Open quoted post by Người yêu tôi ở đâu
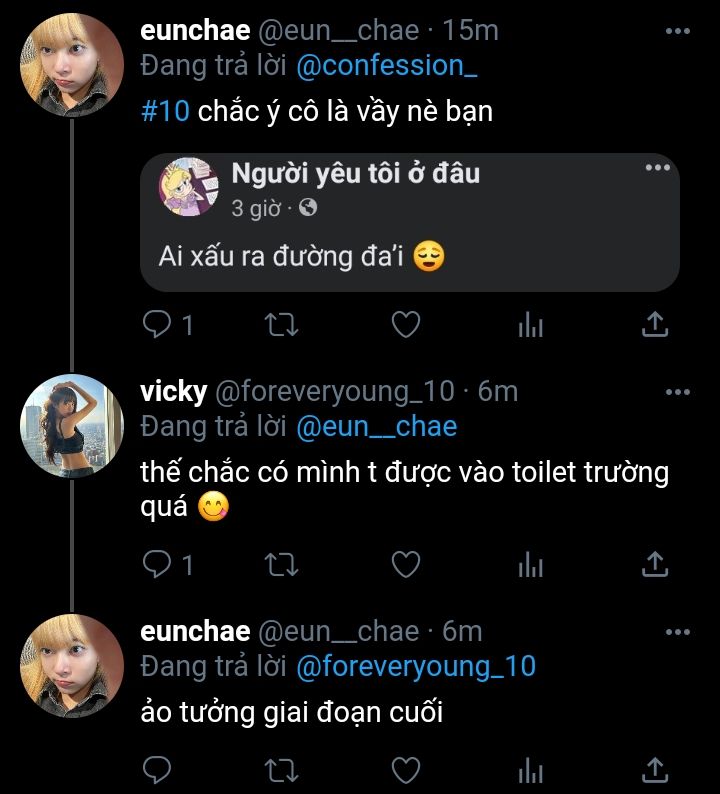The height and width of the screenshot is (794, 720). click(409, 222)
